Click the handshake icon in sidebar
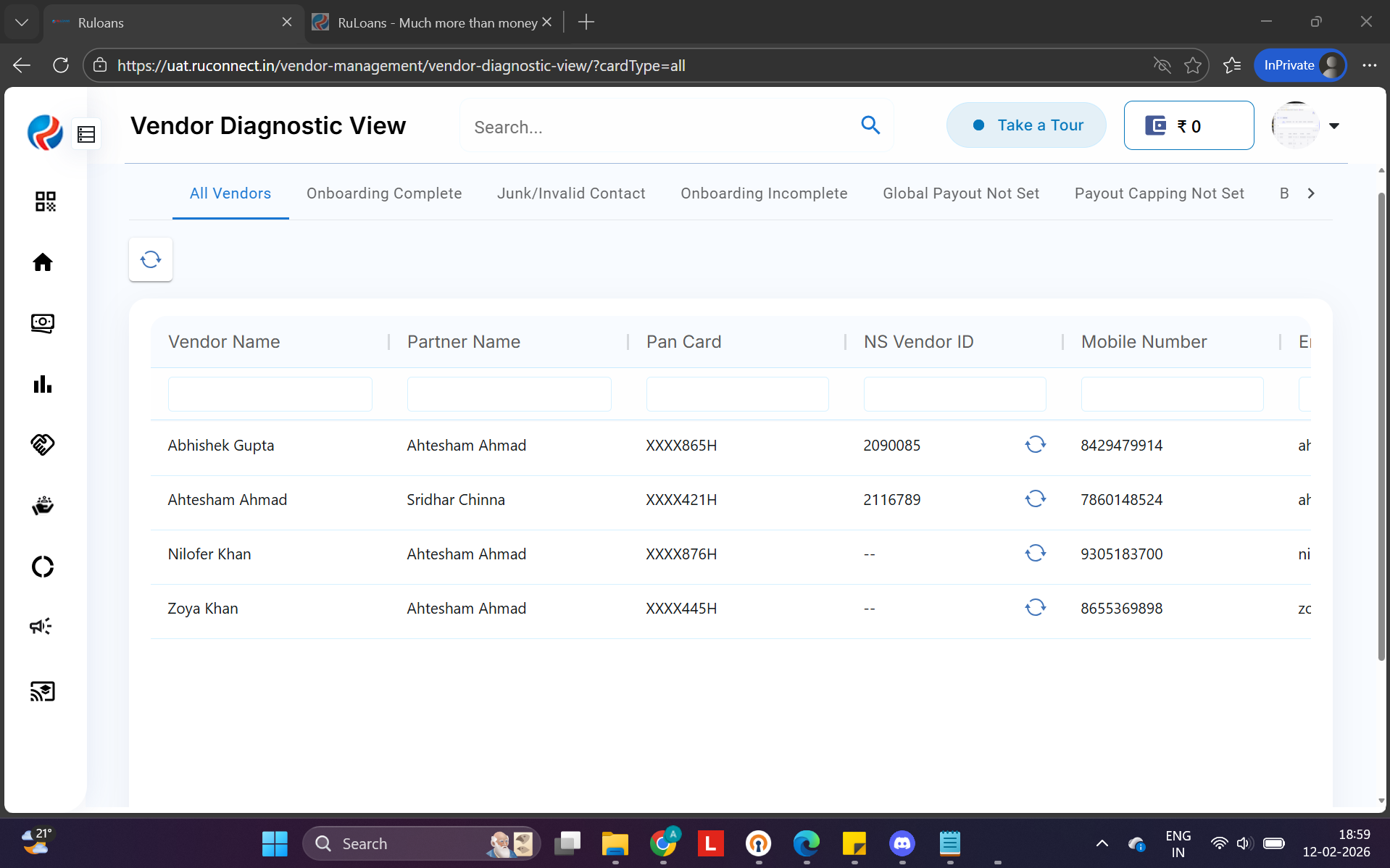 (43, 444)
